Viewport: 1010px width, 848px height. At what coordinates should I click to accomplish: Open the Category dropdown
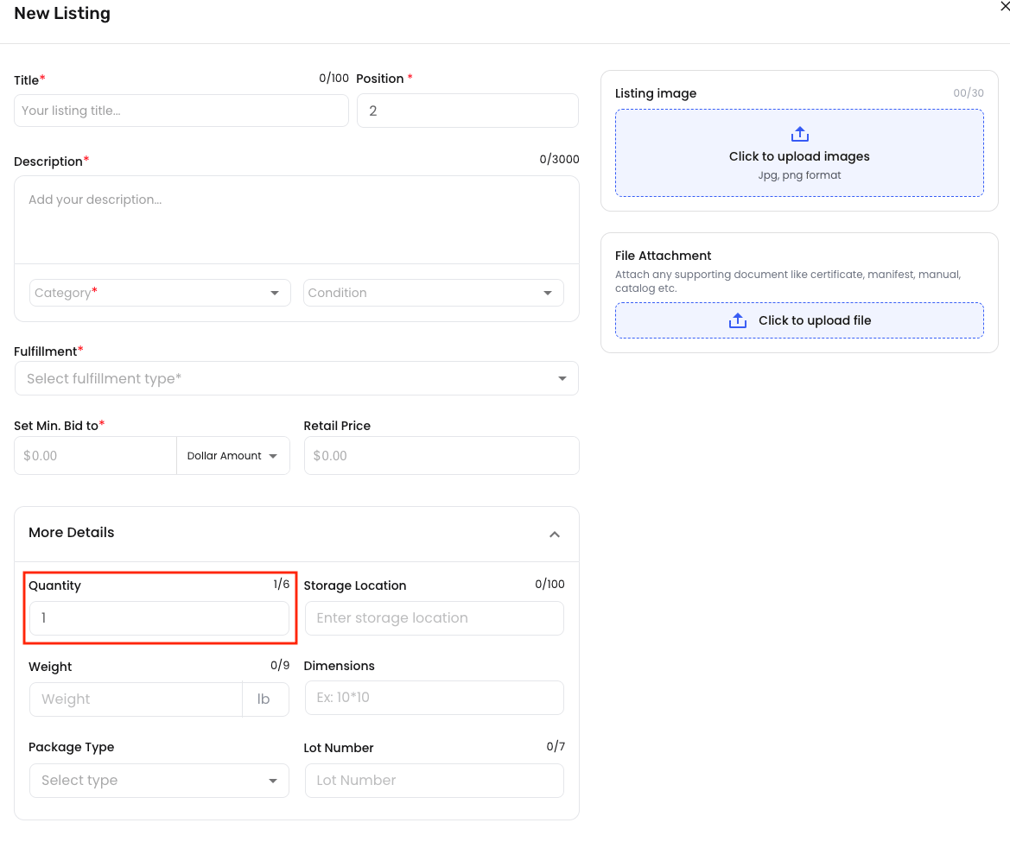160,293
